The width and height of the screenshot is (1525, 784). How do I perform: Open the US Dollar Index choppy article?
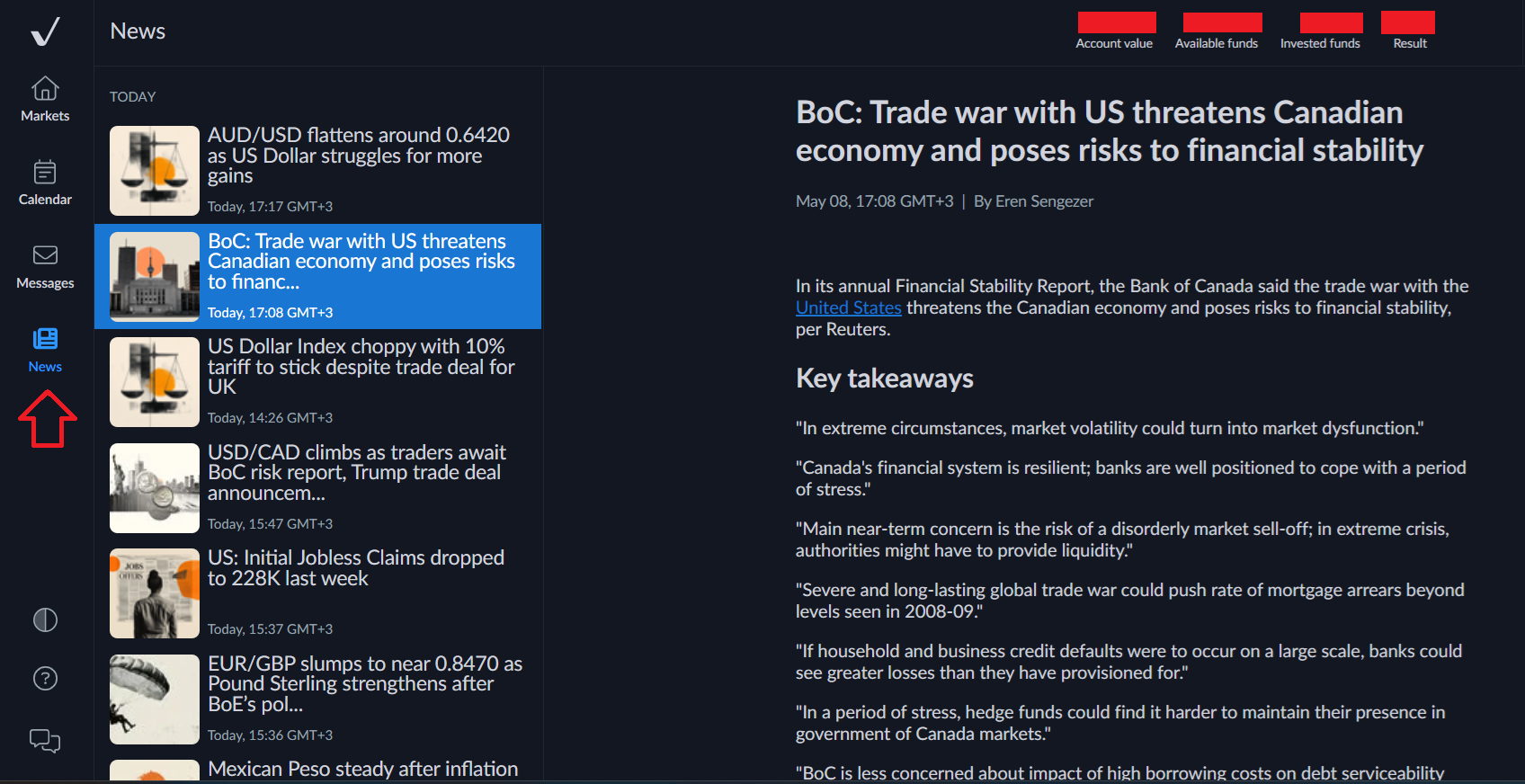click(361, 366)
